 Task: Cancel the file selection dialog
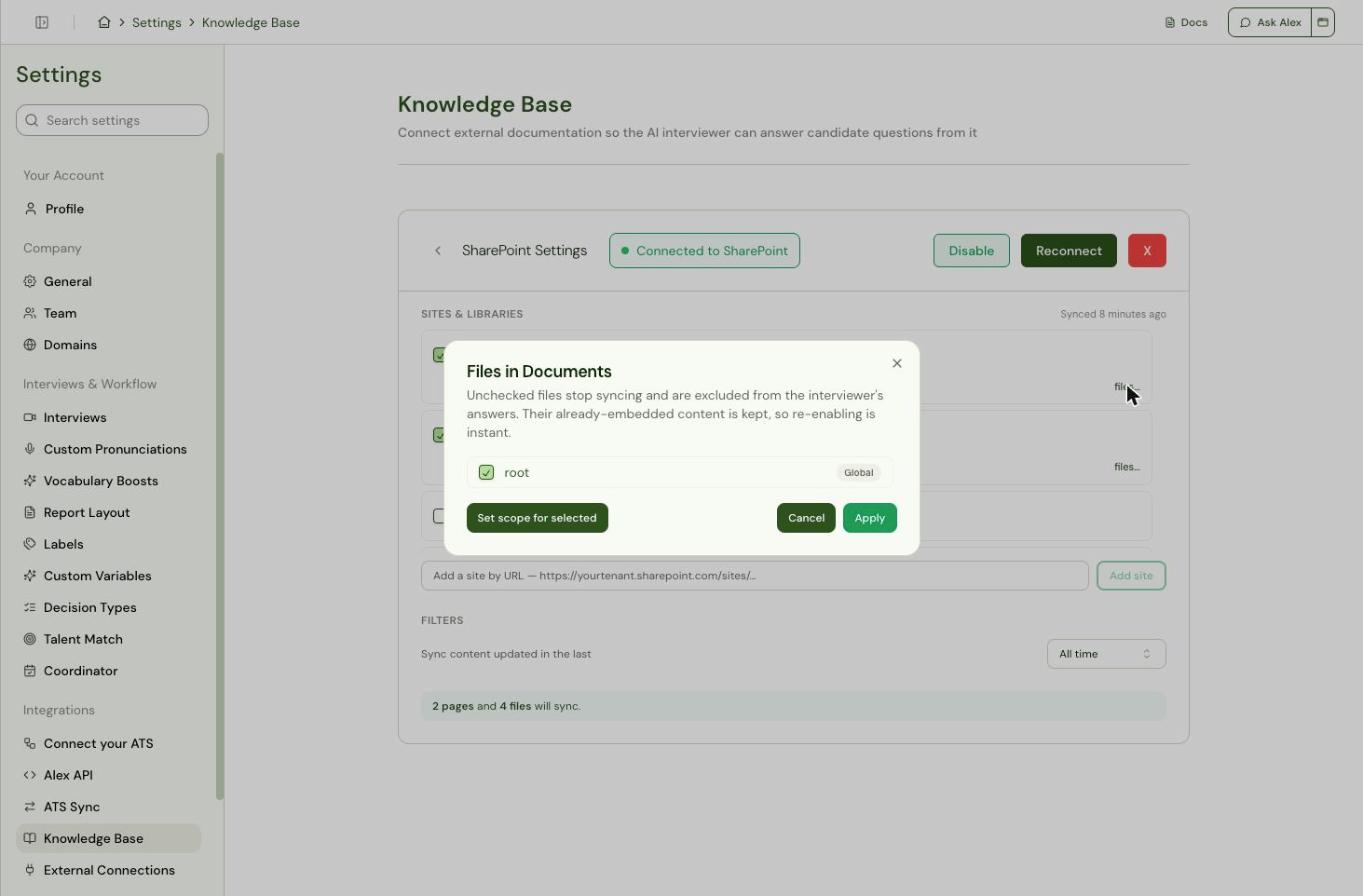[806, 518]
